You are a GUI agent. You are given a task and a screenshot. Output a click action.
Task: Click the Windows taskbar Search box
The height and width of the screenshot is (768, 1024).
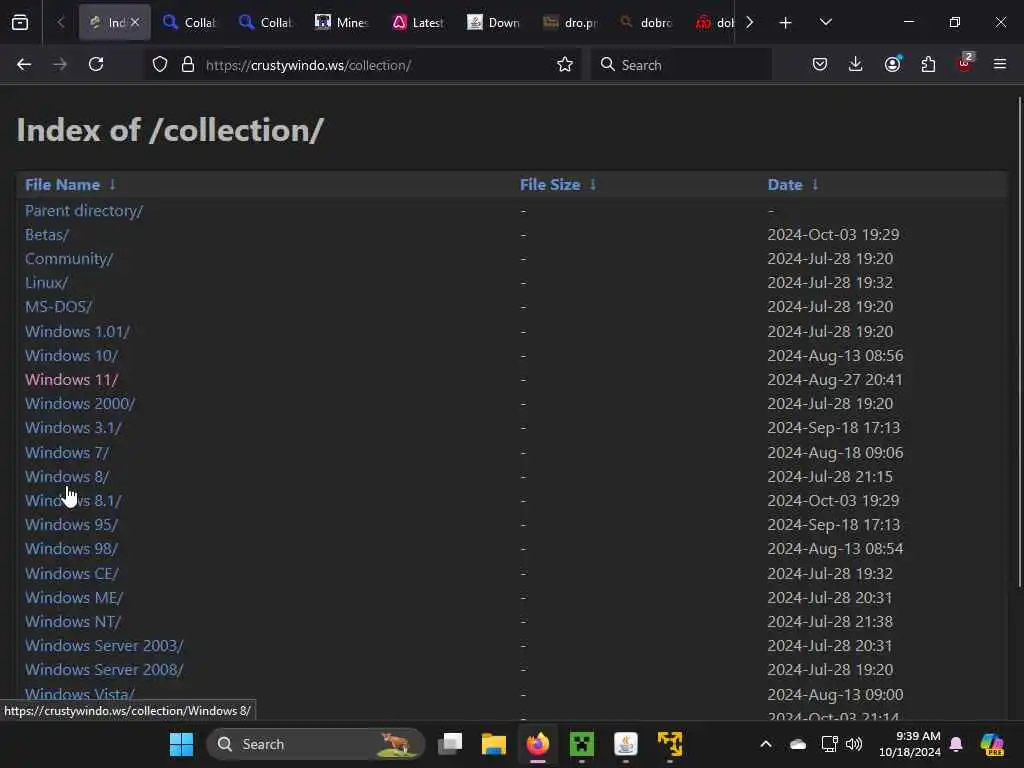(x=315, y=744)
